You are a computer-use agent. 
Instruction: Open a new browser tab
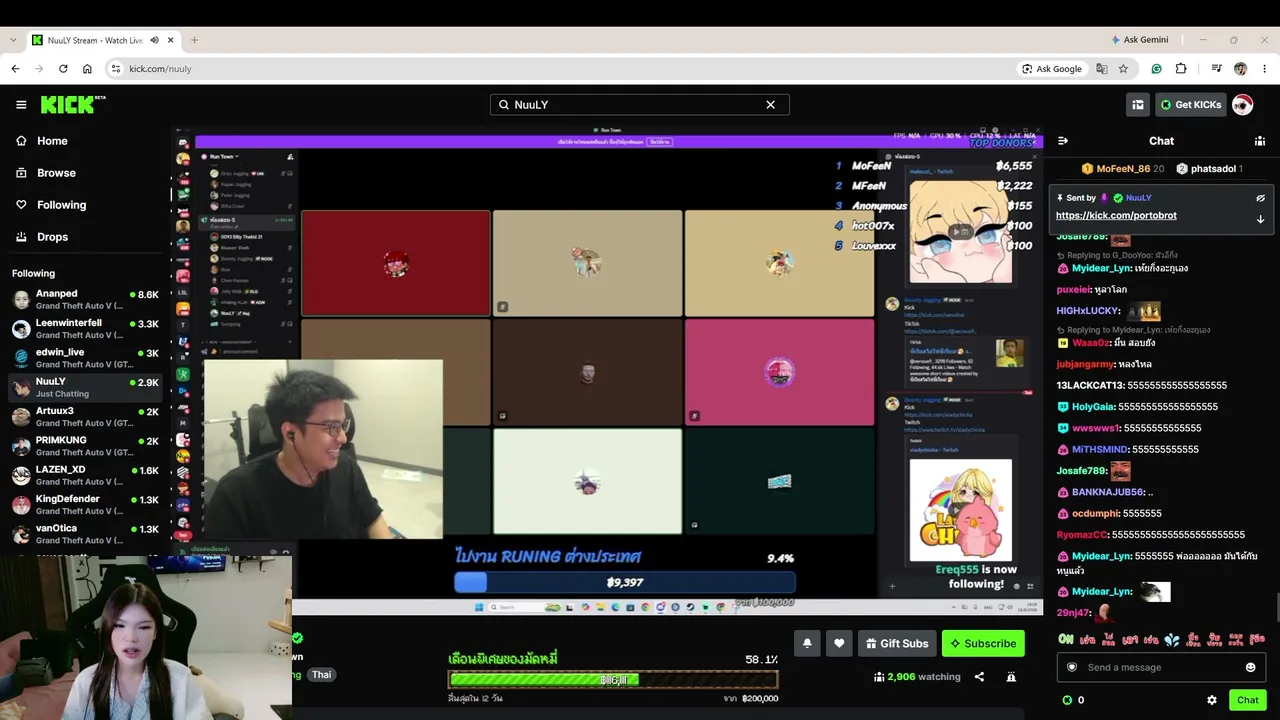194,40
